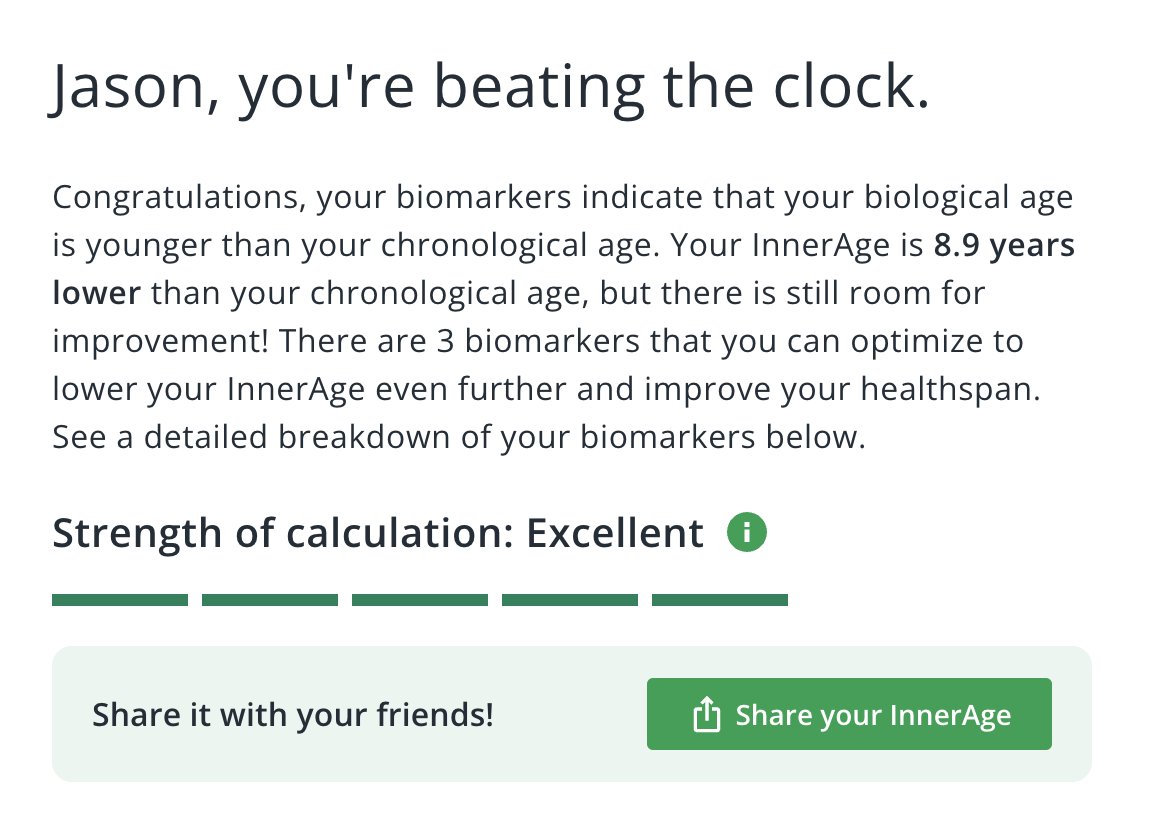The image size is (1166, 840).
Task: Click the green info icon beside Excellent
Action: point(747,532)
